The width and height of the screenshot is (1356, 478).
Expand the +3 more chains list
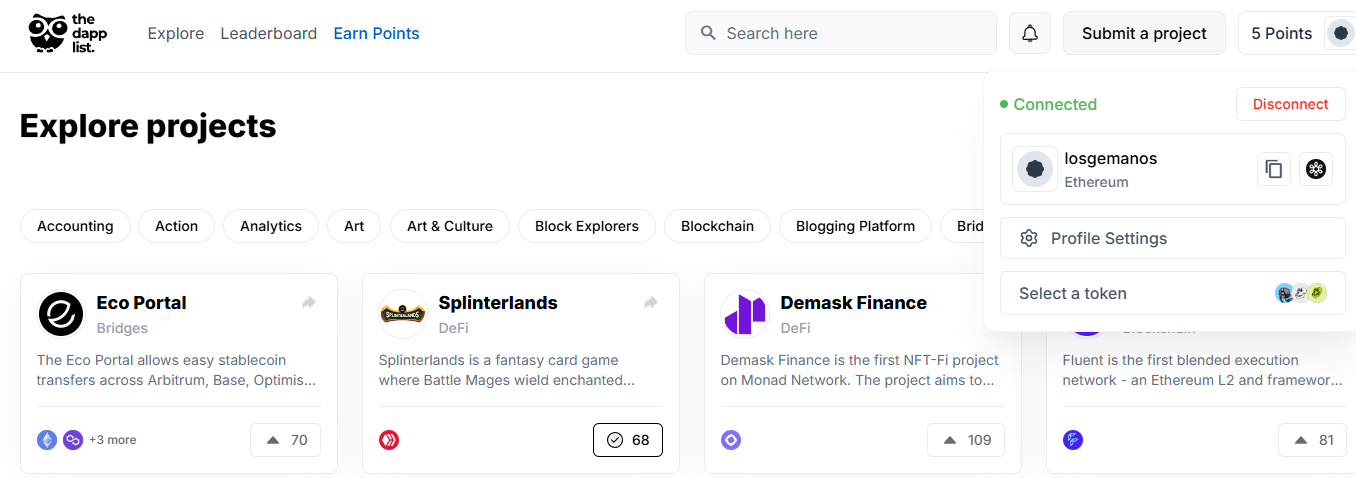click(113, 440)
